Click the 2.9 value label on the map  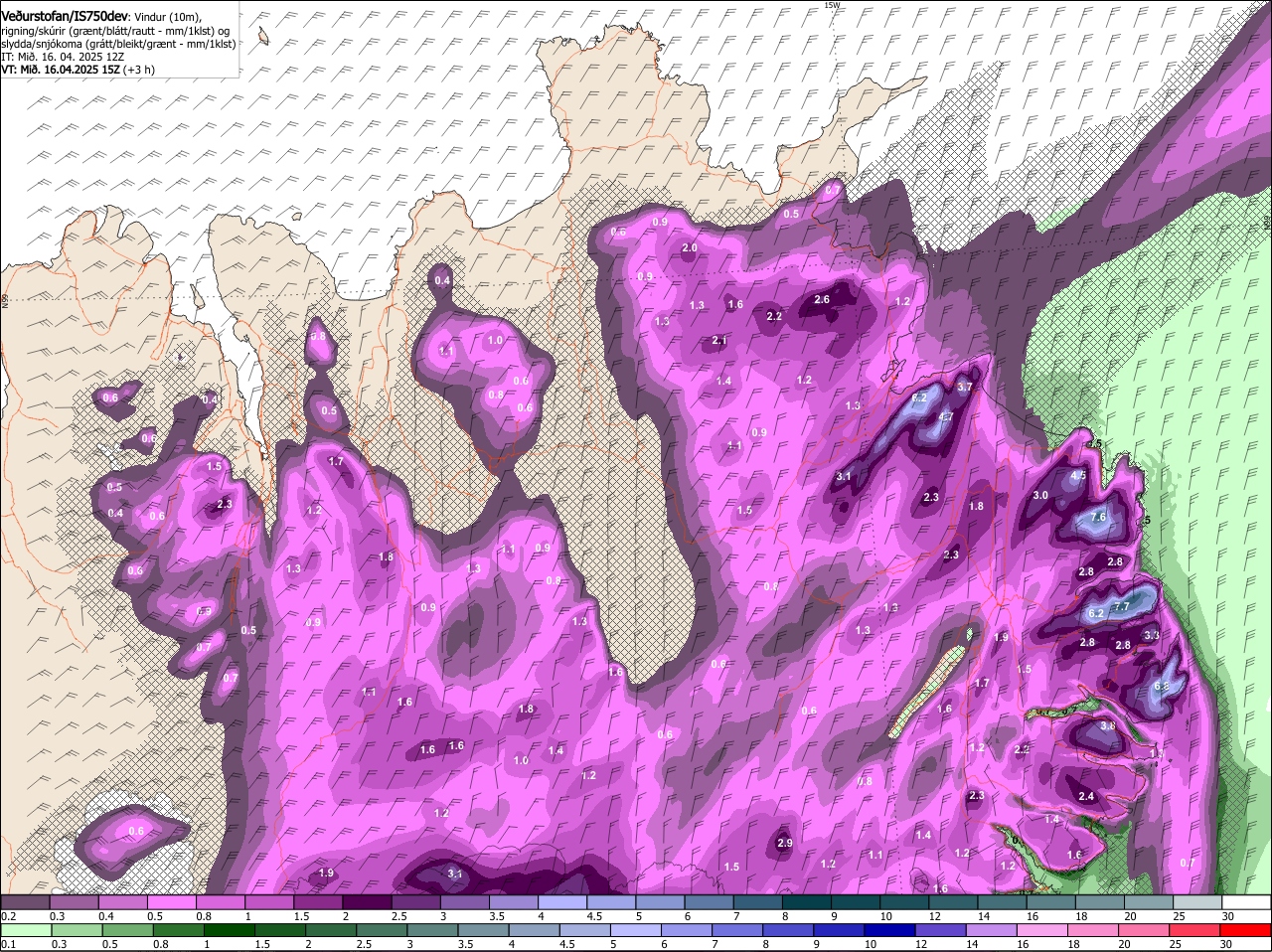tap(784, 843)
